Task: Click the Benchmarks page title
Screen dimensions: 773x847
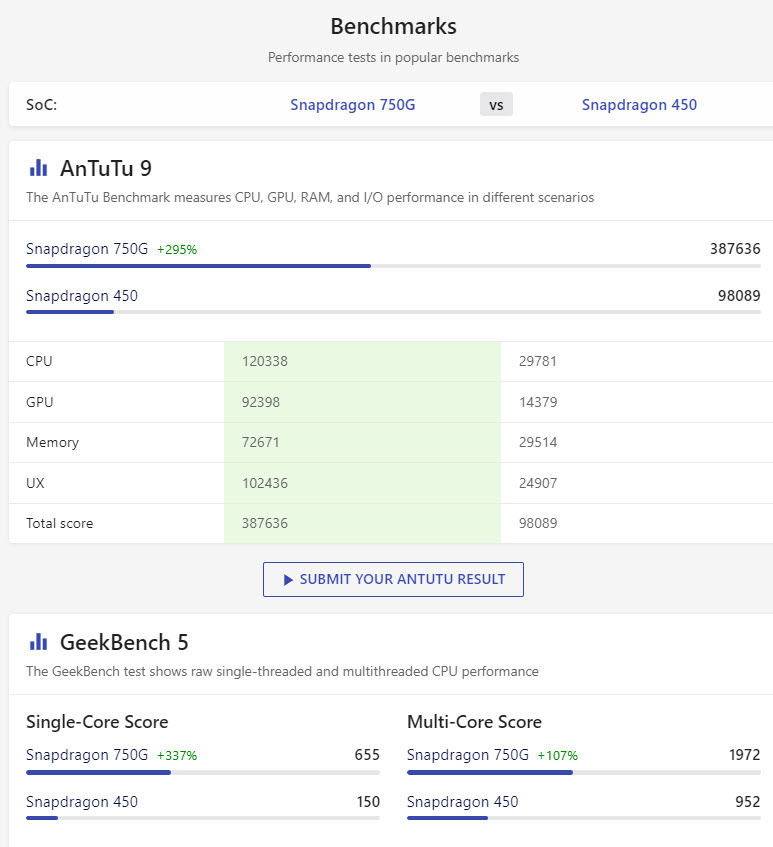Action: [x=393, y=26]
